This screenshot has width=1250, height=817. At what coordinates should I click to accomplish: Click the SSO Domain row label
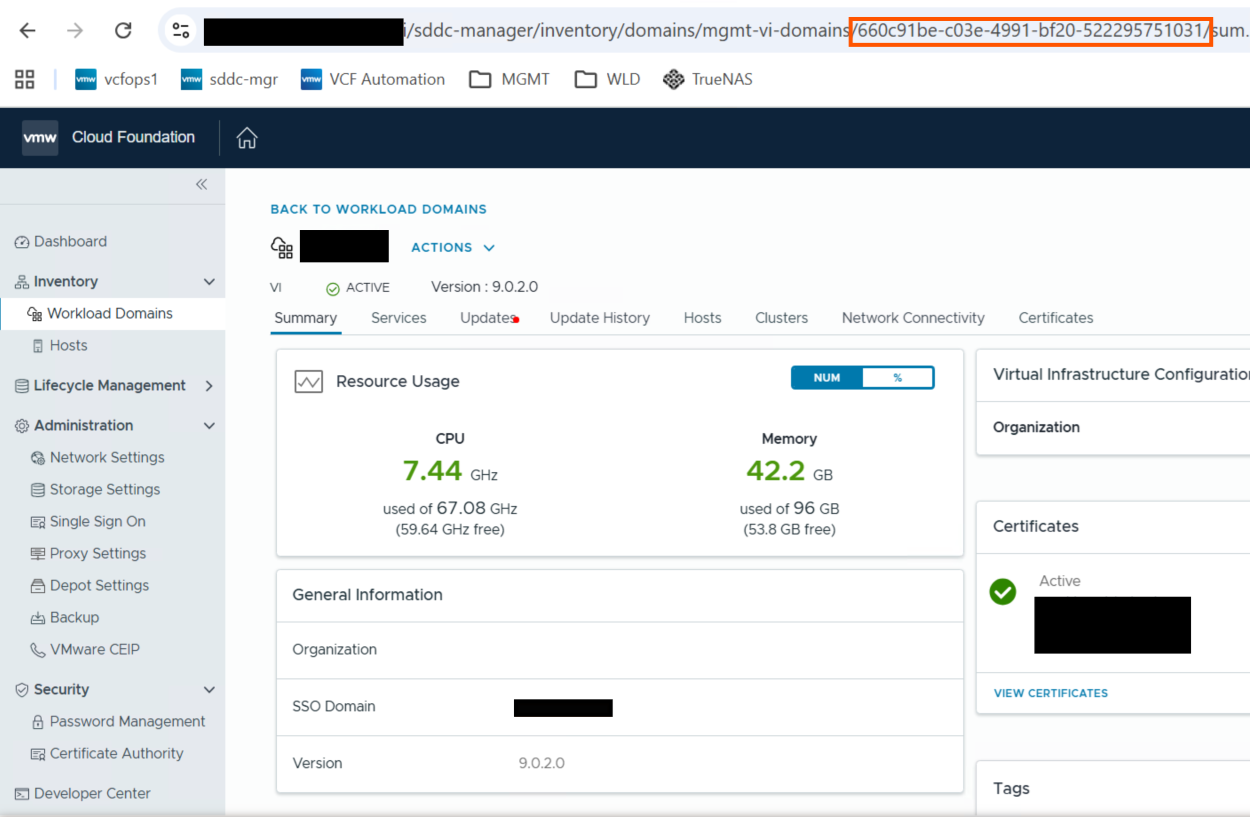[334, 706]
